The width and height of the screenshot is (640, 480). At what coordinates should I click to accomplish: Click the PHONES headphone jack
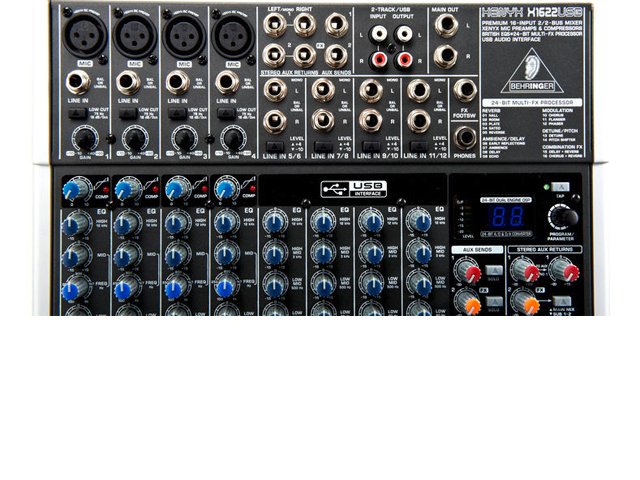click(x=465, y=138)
